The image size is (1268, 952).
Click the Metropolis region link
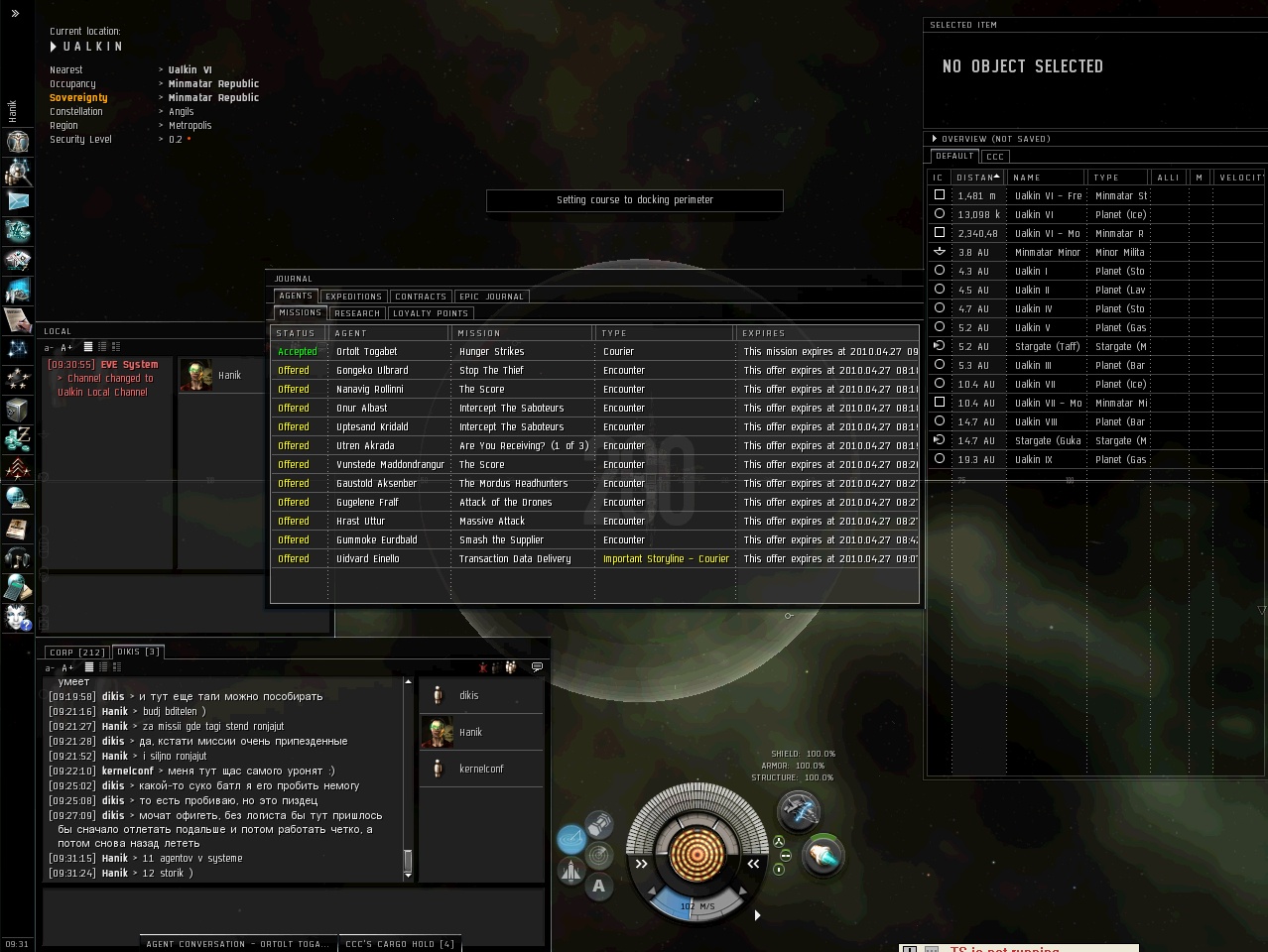[190, 126]
